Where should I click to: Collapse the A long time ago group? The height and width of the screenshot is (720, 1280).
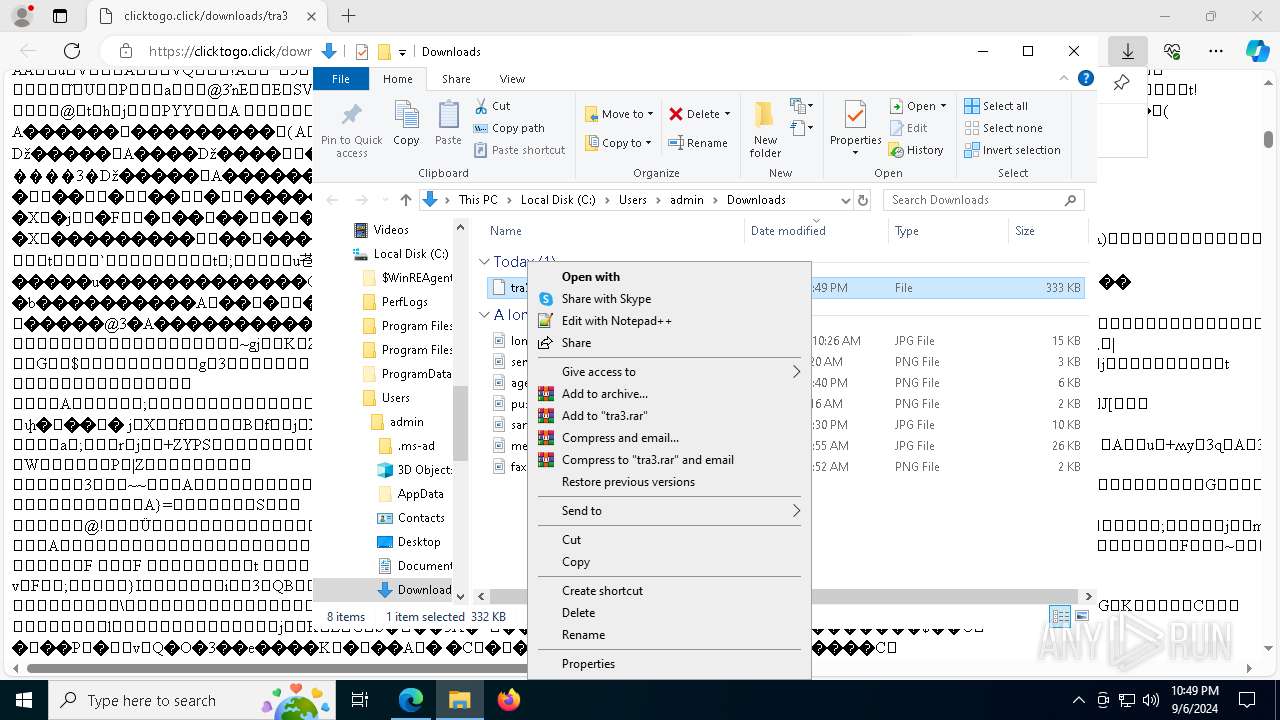[x=485, y=314]
